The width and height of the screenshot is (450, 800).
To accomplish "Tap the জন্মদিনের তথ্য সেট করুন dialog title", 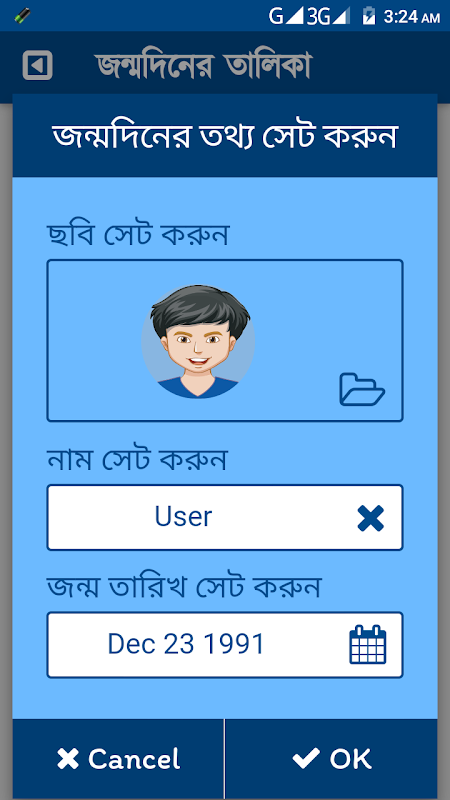I will 225,136.
